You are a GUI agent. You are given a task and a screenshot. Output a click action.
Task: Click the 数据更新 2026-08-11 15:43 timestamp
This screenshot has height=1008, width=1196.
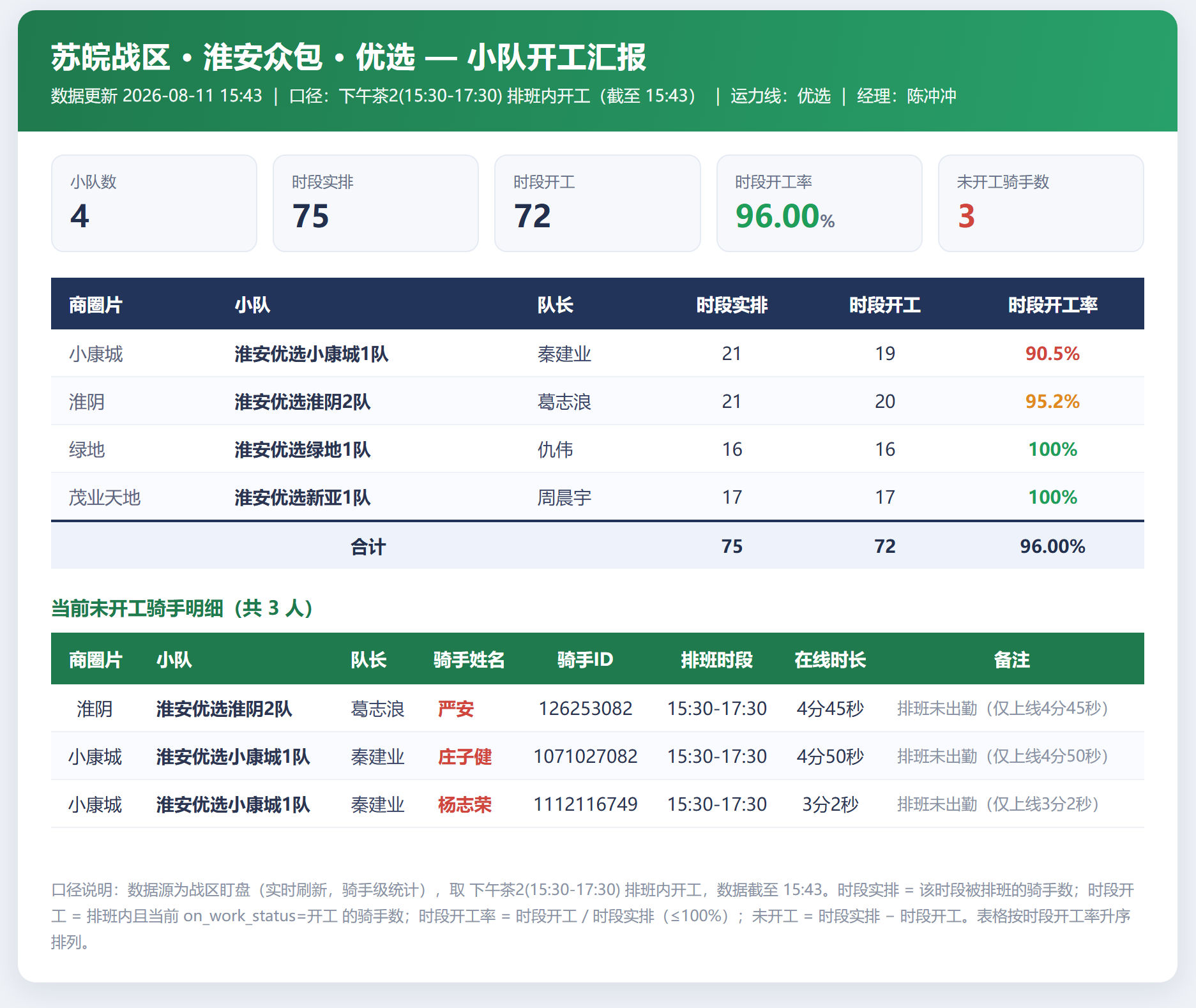pos(156,96)
